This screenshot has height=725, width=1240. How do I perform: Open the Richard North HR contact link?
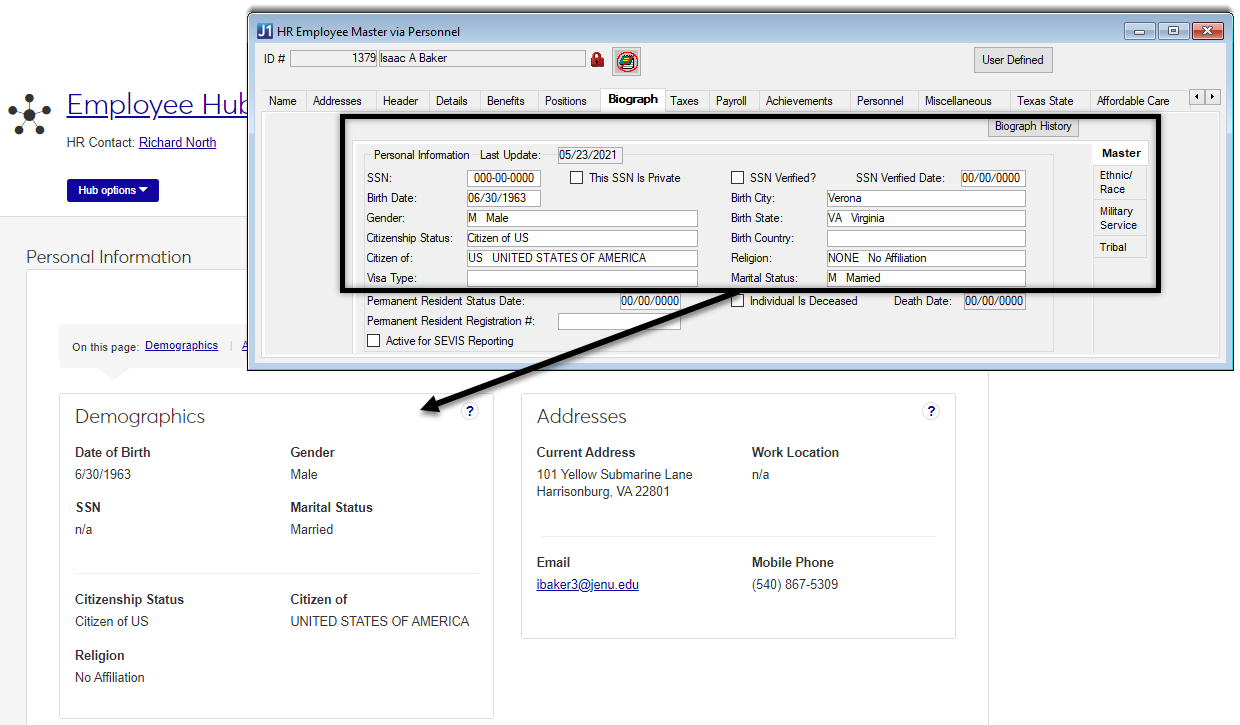(177, 143)
